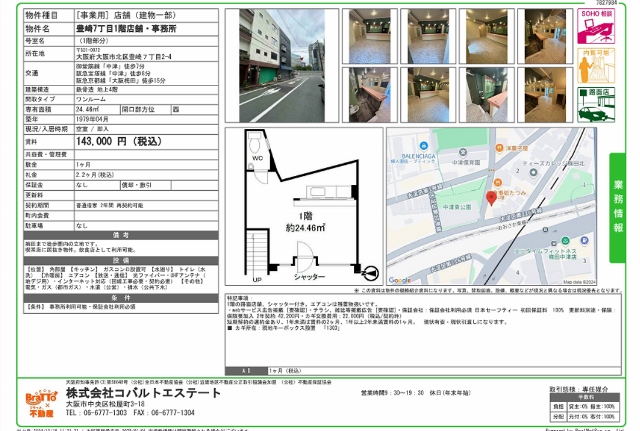Click the 専有面積 value 24.46㎡
Screen dimensions: 640x431
[87, 109]
